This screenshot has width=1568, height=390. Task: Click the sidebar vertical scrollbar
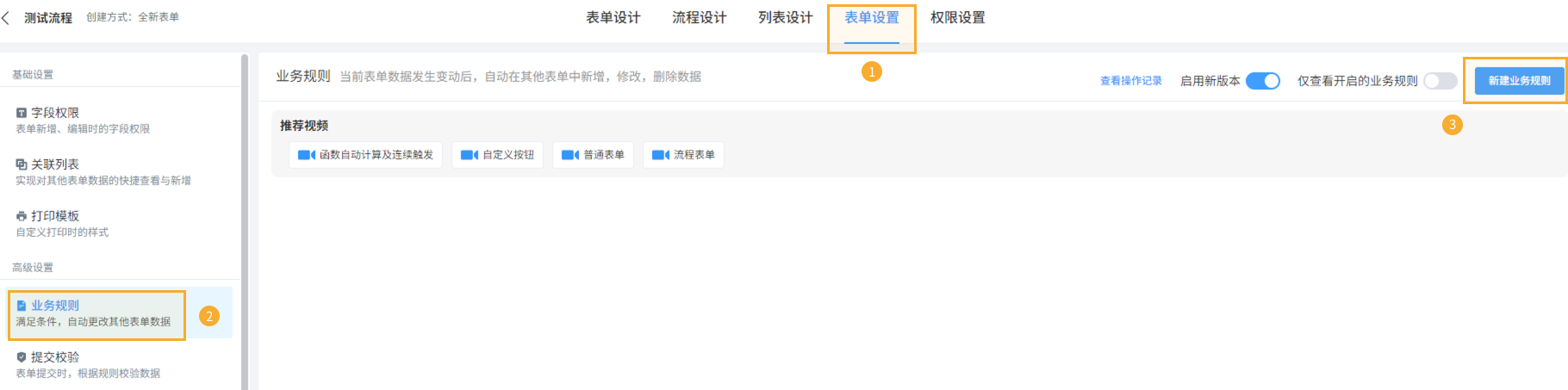coord(245,222)
